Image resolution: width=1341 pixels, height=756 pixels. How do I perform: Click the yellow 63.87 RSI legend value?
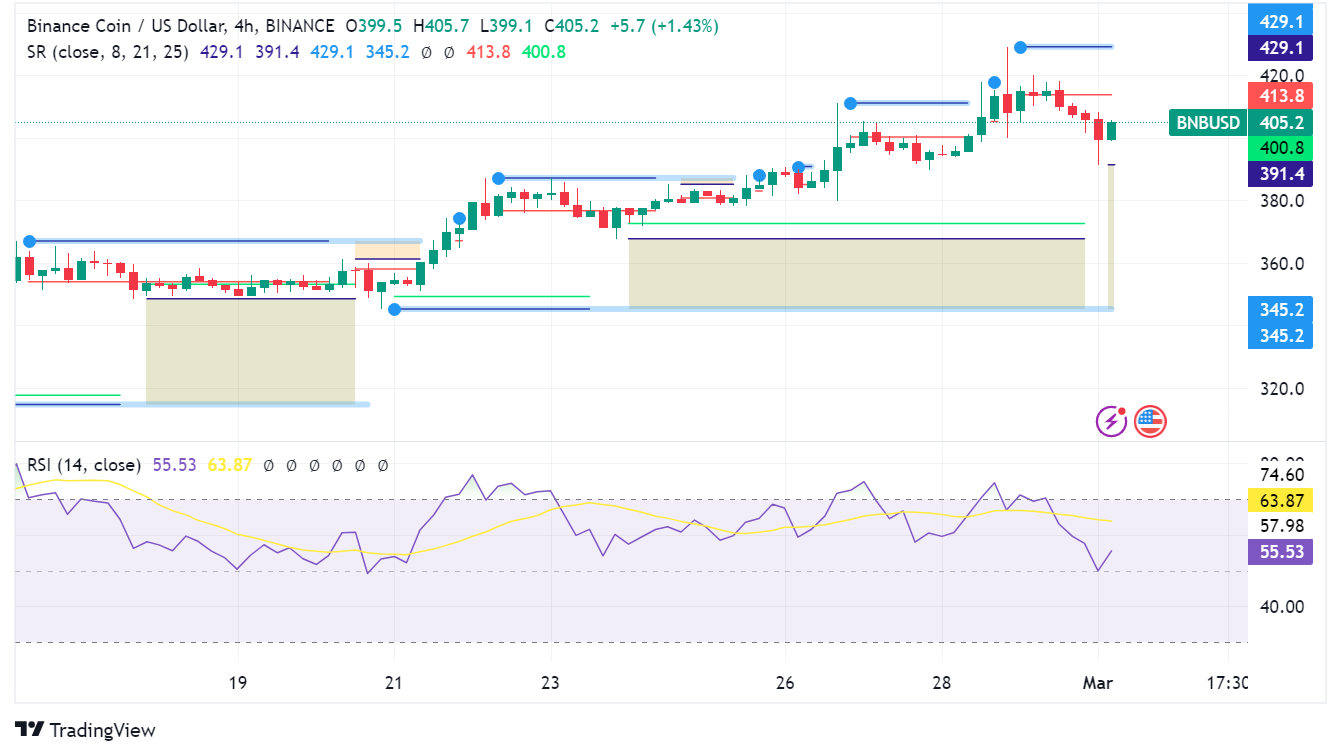[229, 465]
